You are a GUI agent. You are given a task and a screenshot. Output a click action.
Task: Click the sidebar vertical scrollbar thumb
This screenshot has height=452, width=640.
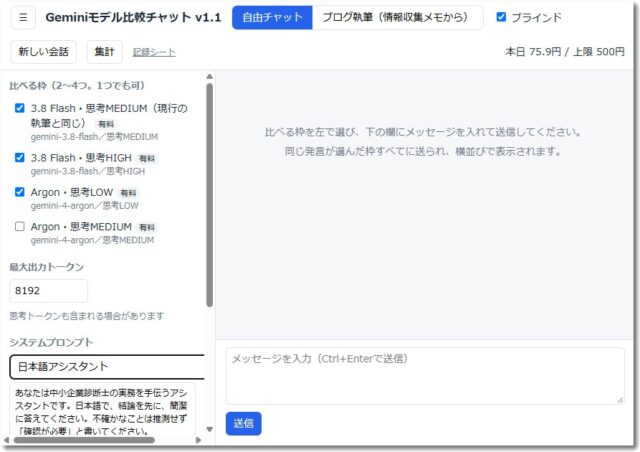click(209, 195)
